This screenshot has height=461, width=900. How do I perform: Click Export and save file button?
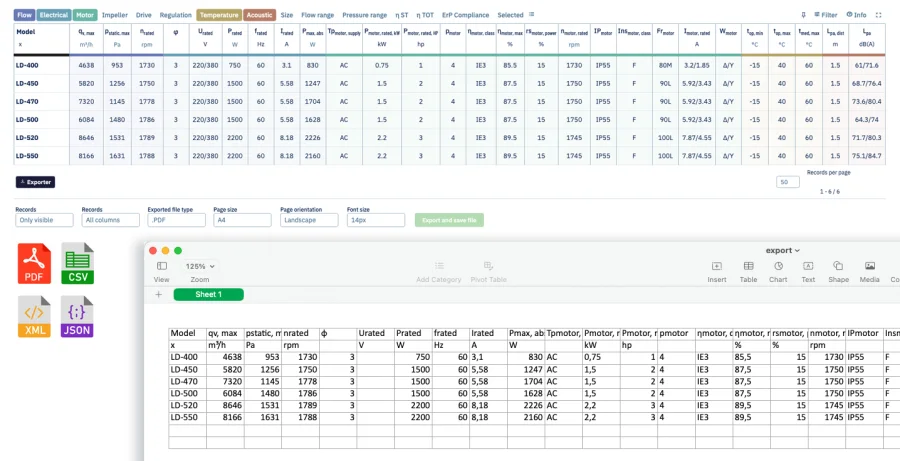(449, 220)
